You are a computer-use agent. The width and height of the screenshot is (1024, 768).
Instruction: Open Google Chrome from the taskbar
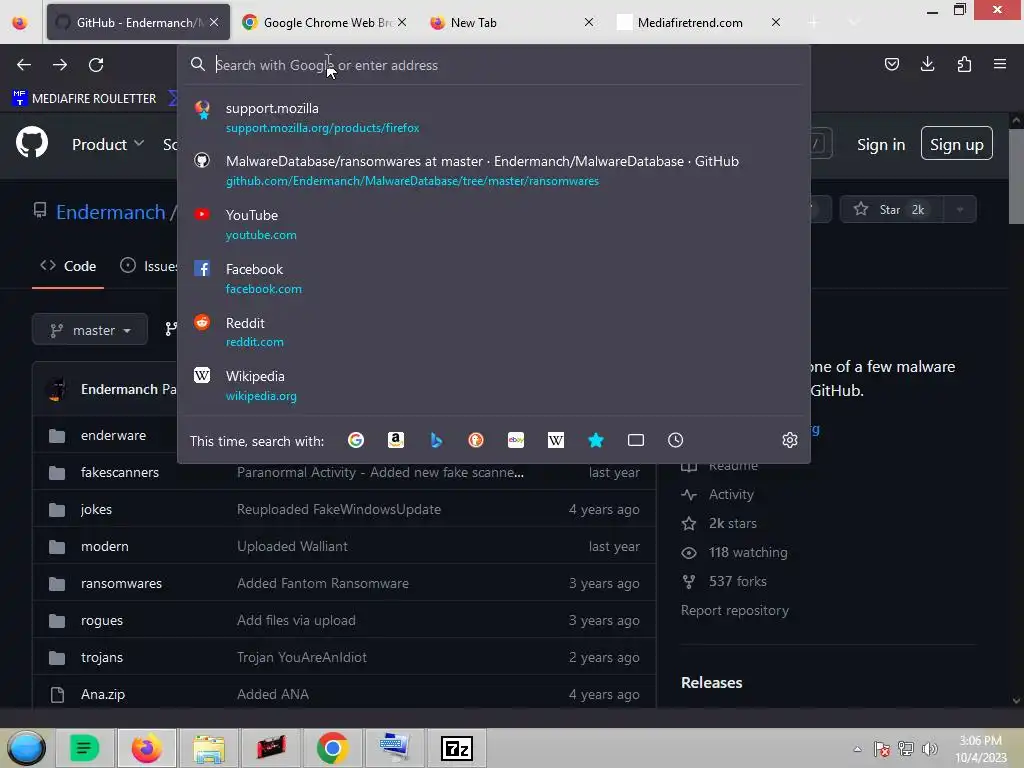click(332, 748)
